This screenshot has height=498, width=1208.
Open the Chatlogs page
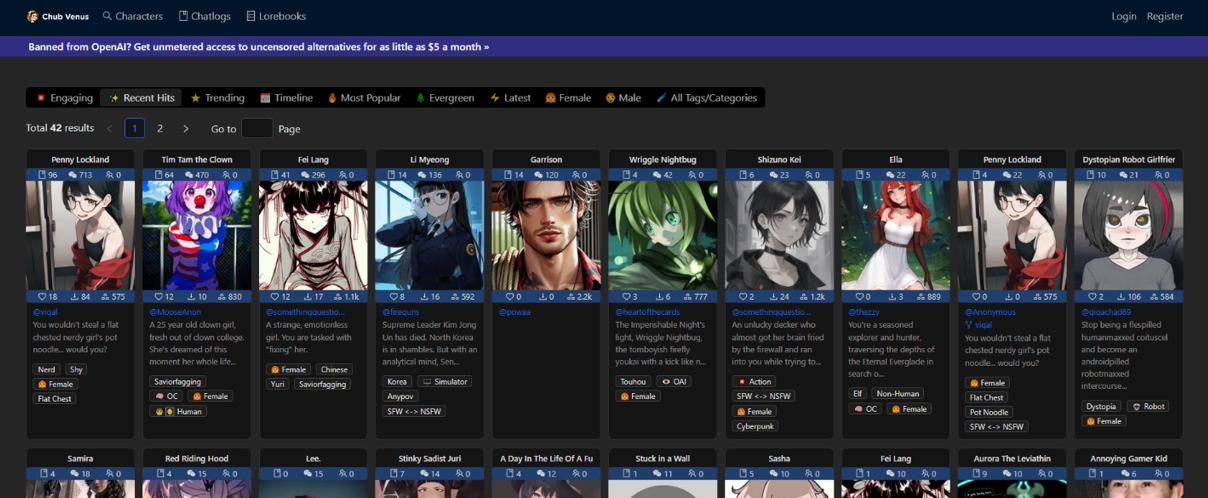pyautogui.click(x=204, y=16)
